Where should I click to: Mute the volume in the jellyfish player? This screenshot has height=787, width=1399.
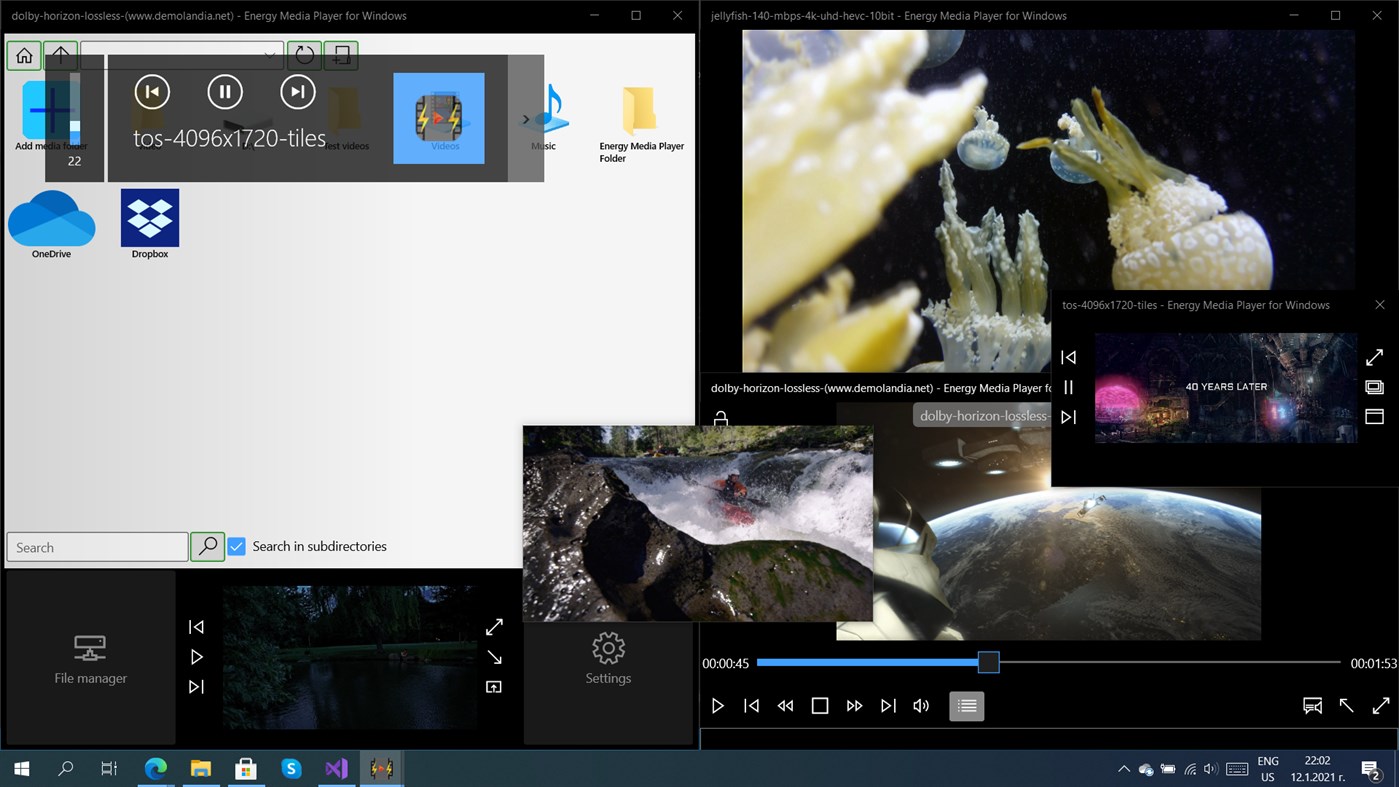point(920,705)
